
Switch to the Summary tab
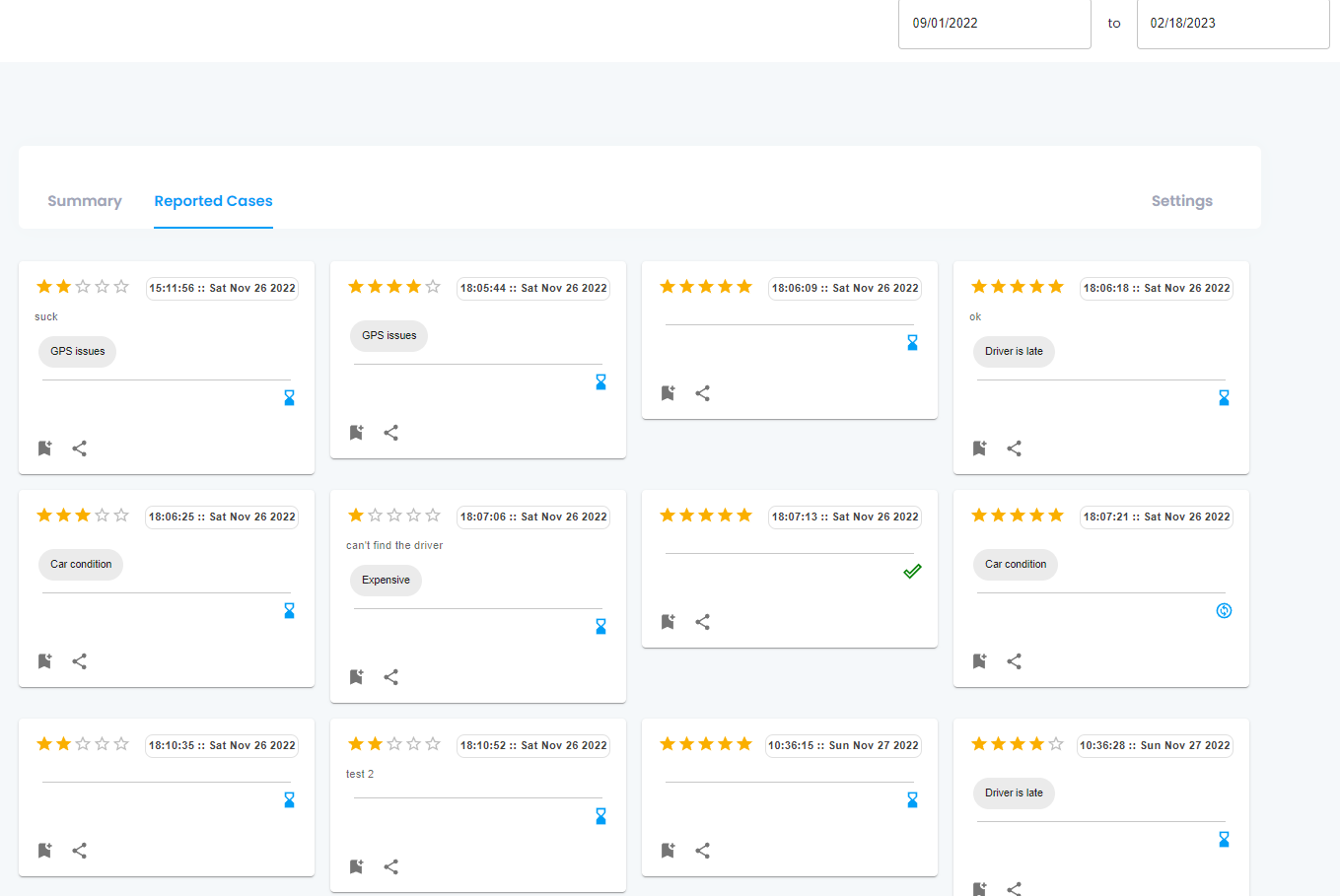click(85, 201)
